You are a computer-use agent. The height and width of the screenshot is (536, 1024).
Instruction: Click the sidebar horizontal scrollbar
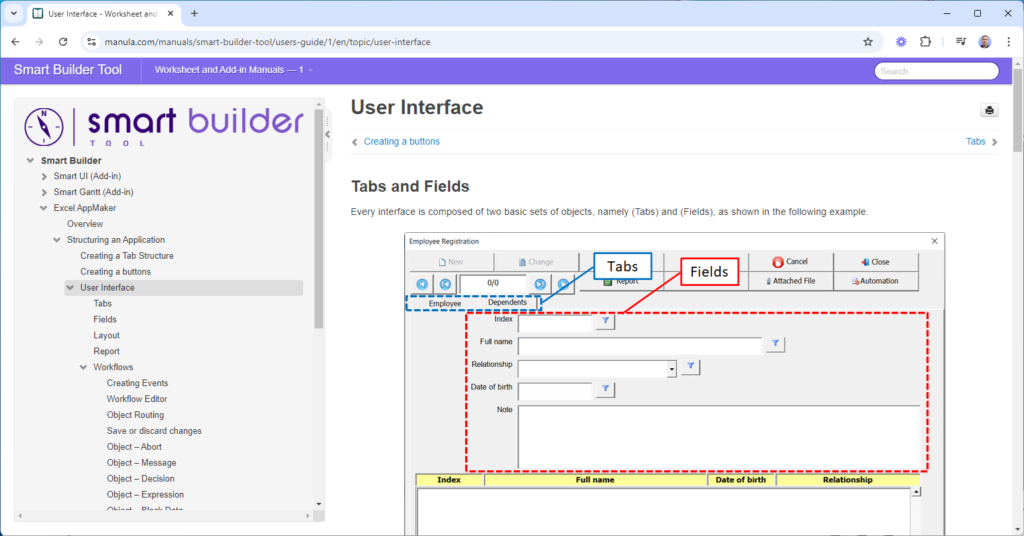coord(163,516)
